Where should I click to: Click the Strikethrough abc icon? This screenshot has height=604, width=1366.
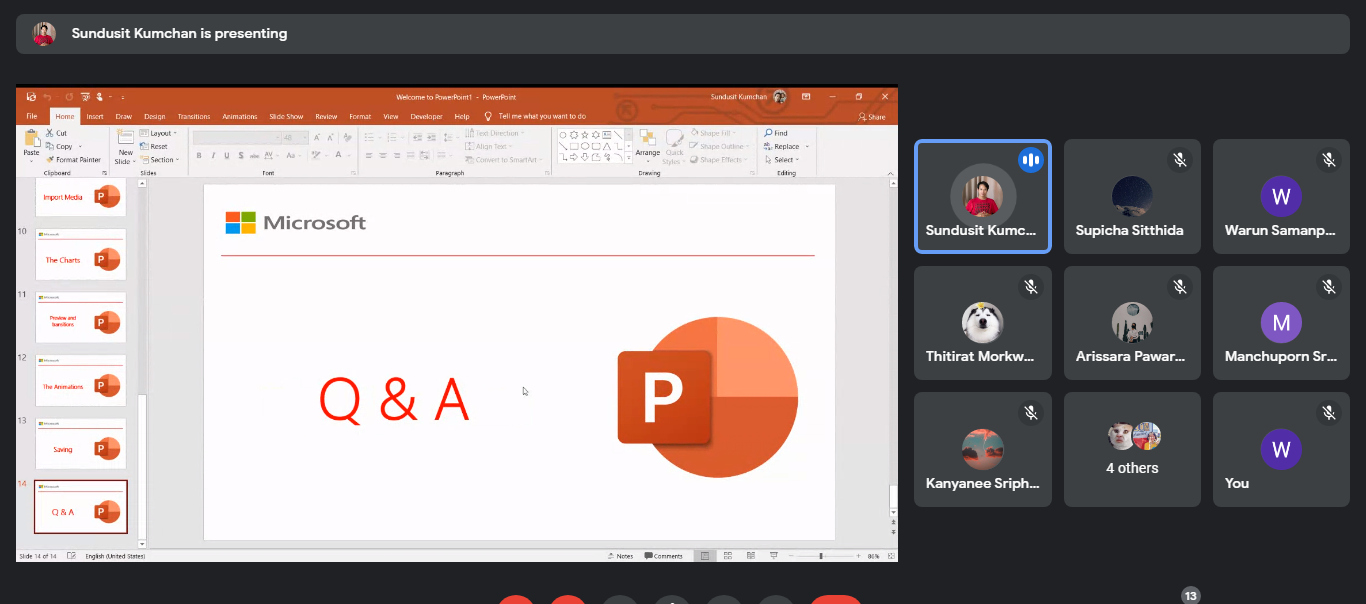pyautogui.click(x=256, y=156)
